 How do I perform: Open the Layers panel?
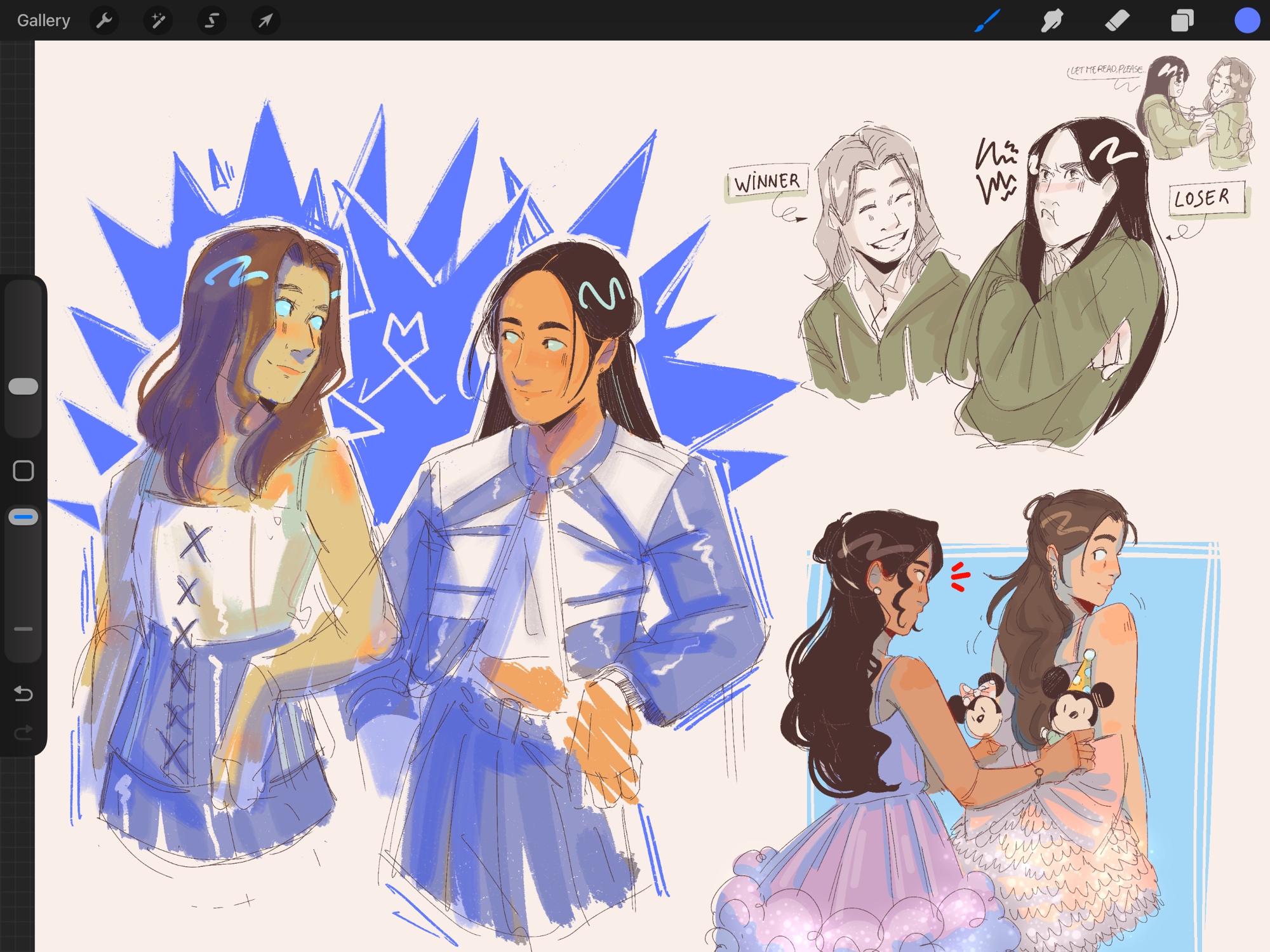pyautogui.click(x=1182, y=20)
